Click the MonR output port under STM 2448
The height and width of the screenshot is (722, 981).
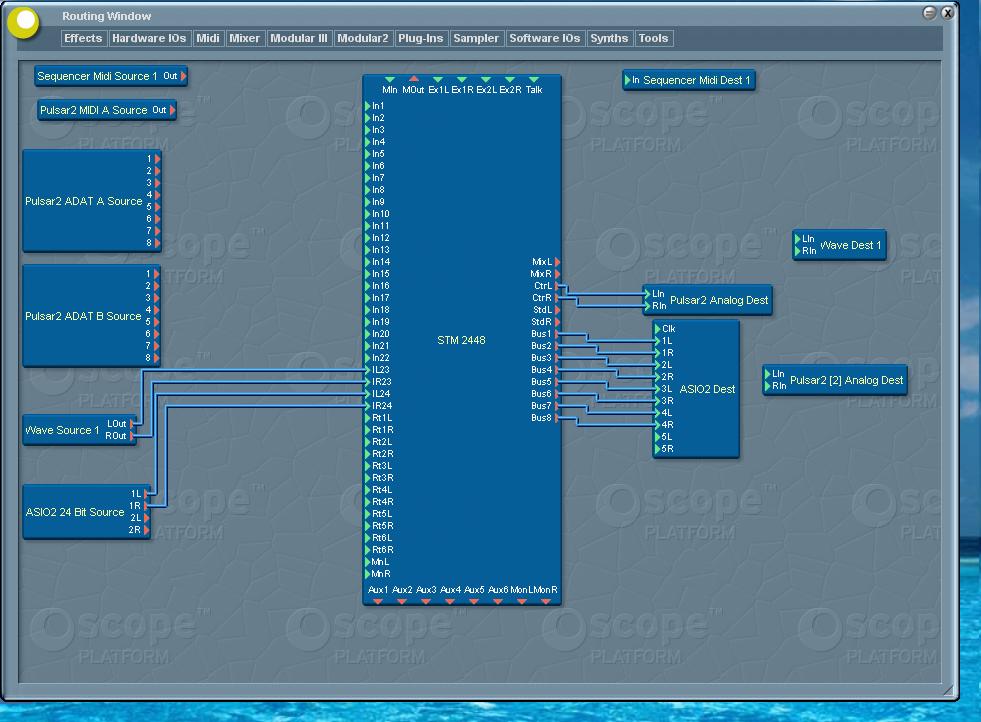pos(546,601)
